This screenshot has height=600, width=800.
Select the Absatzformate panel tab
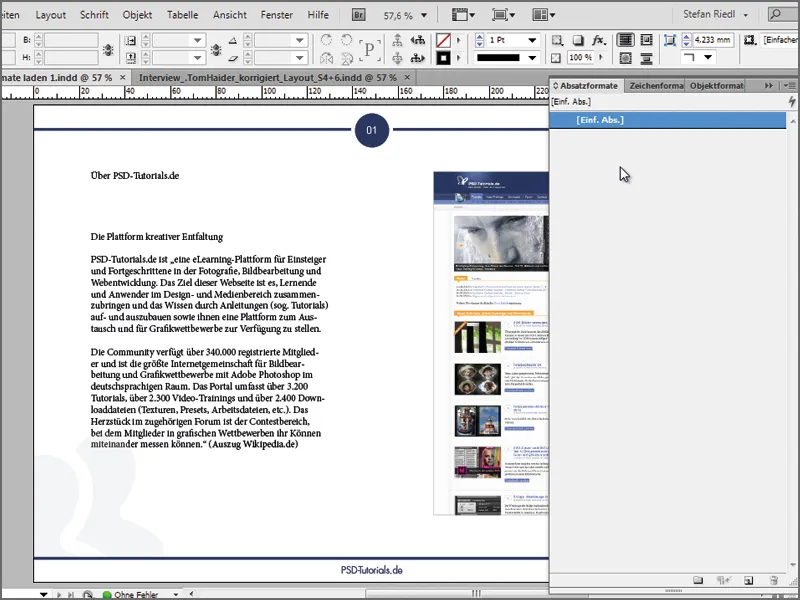[588, 86]
